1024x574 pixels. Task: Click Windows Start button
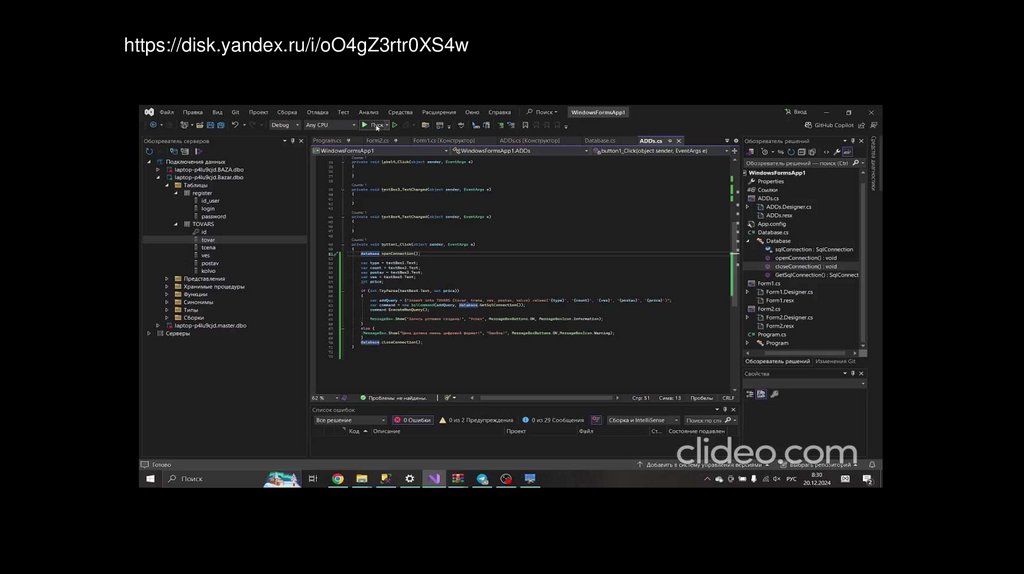coord(150,479)
